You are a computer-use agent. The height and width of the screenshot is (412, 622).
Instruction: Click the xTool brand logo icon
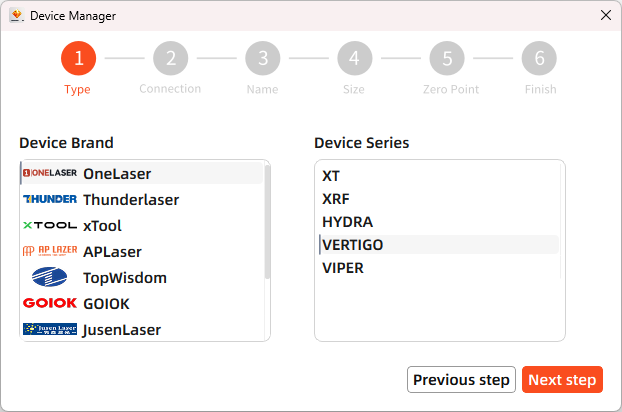click(x=50, y=225)
